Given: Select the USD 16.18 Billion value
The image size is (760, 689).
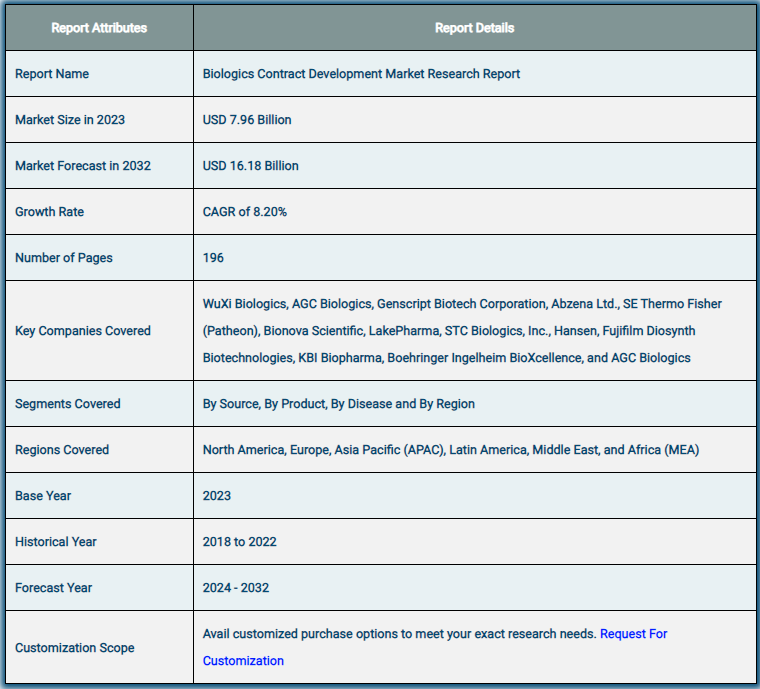Looking at the screenshot, I should 251,166.
